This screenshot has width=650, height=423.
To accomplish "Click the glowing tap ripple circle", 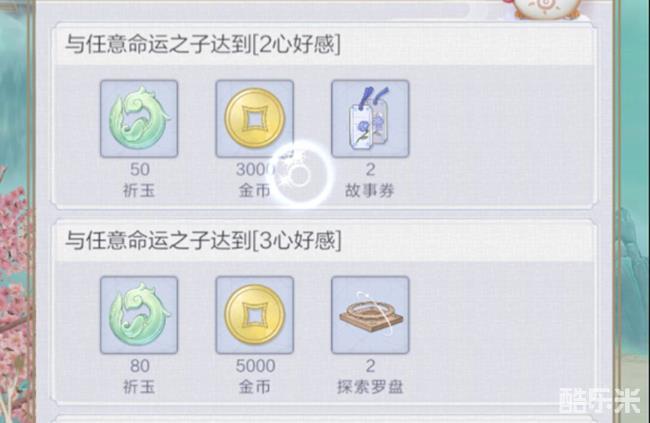I will point(299,175).
